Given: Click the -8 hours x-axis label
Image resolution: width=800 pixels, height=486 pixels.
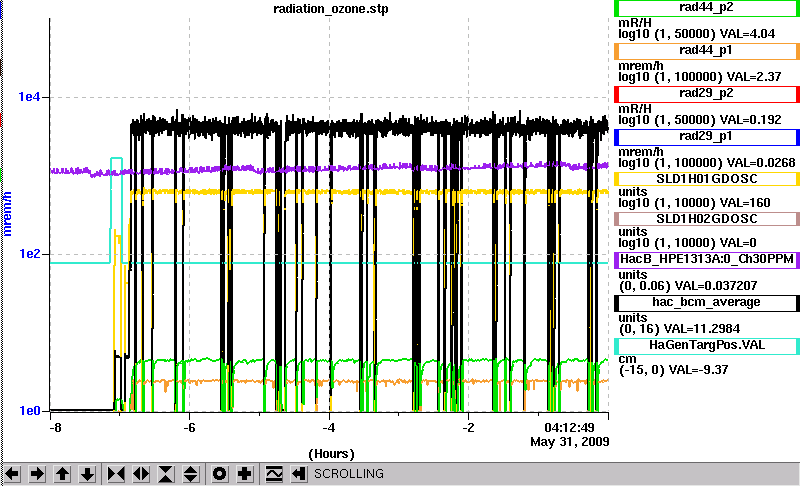Looking at the screenshot, I should (x=55, y=427).
